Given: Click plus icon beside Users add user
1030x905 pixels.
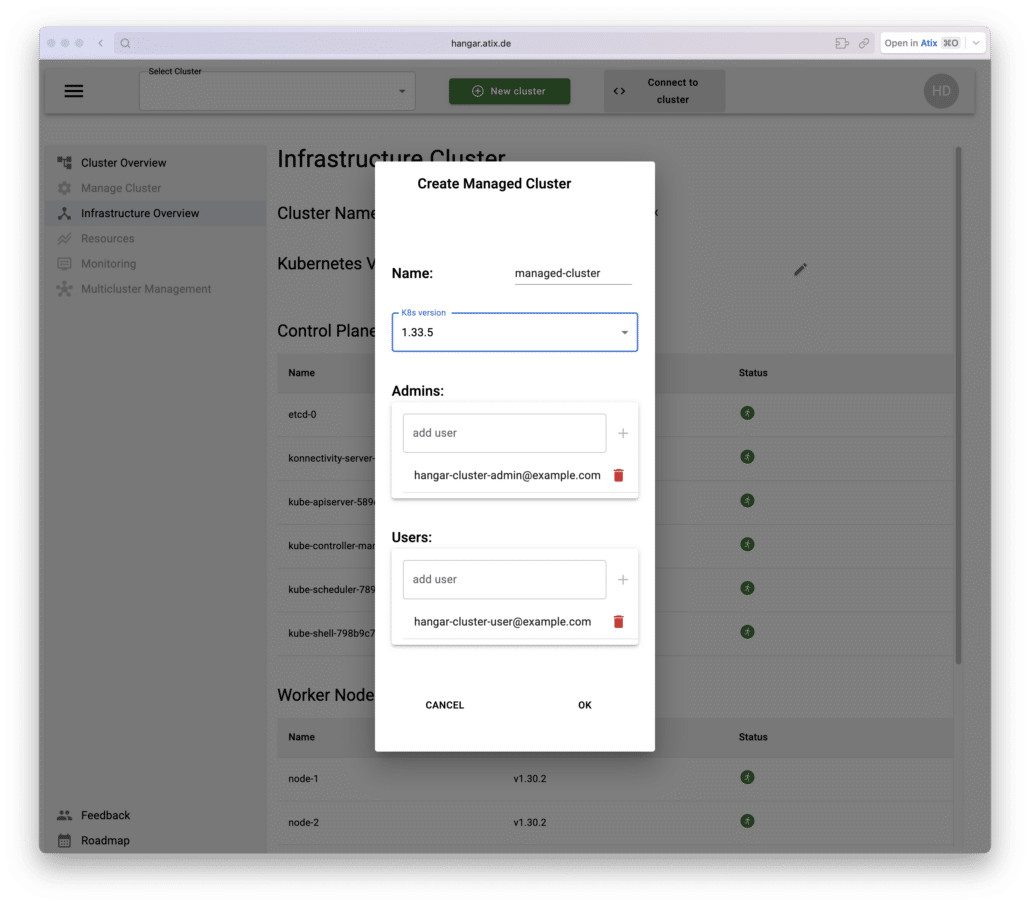Looking at the screenshot, I should (623, 580).
